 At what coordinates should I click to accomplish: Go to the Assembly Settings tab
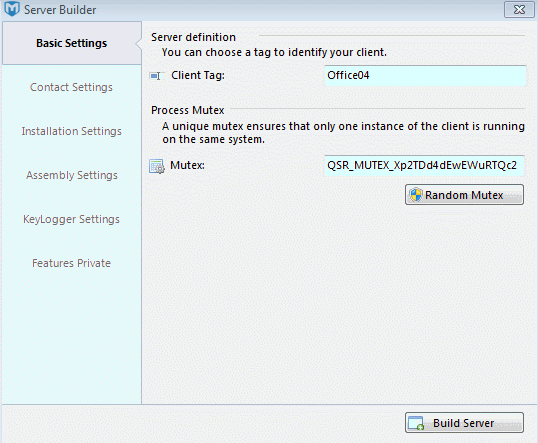71,175
